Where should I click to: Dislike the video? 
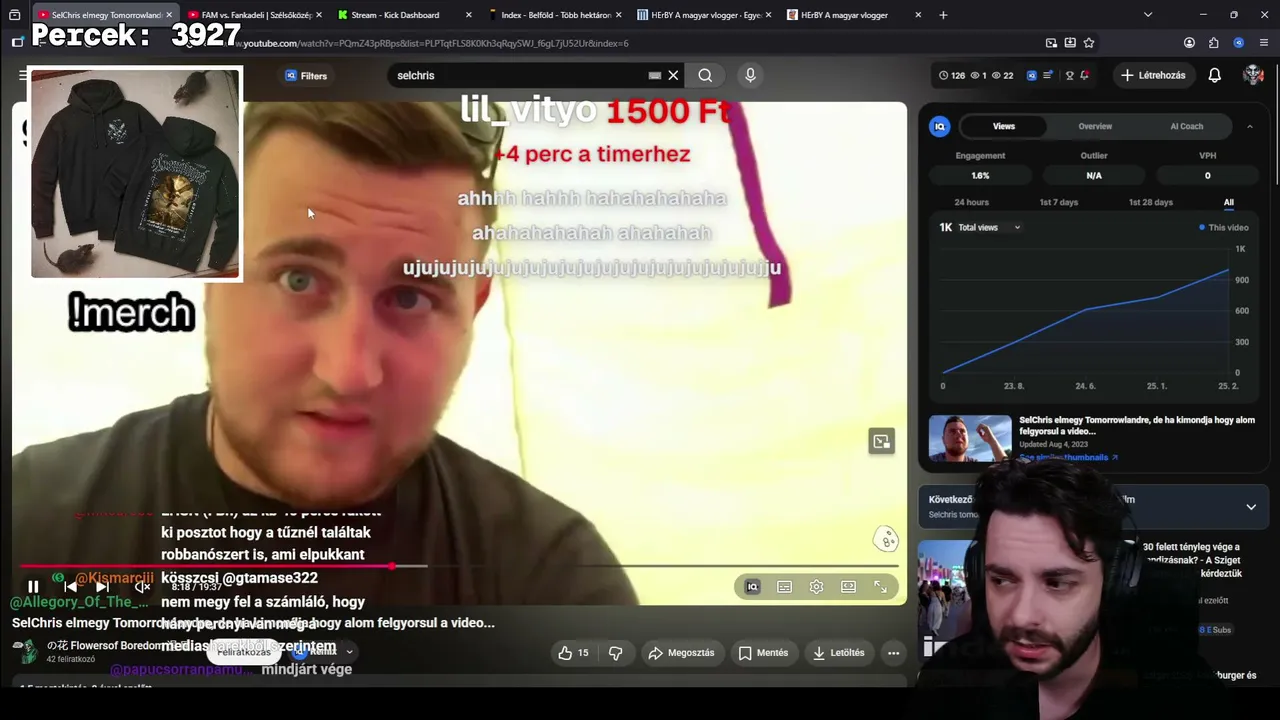616,653
